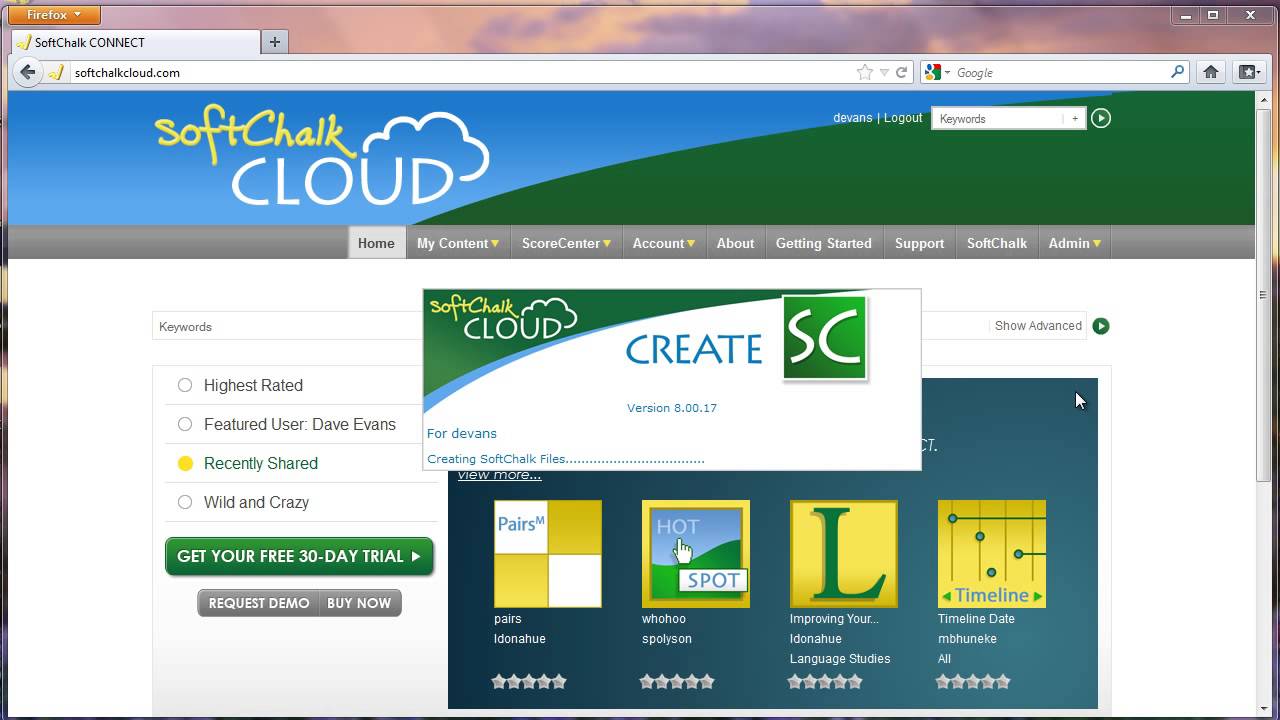Open a new tab with plus button
The height and width of the screenshot is (720, 1280).
pyautogui.click(x=275, y=42)
